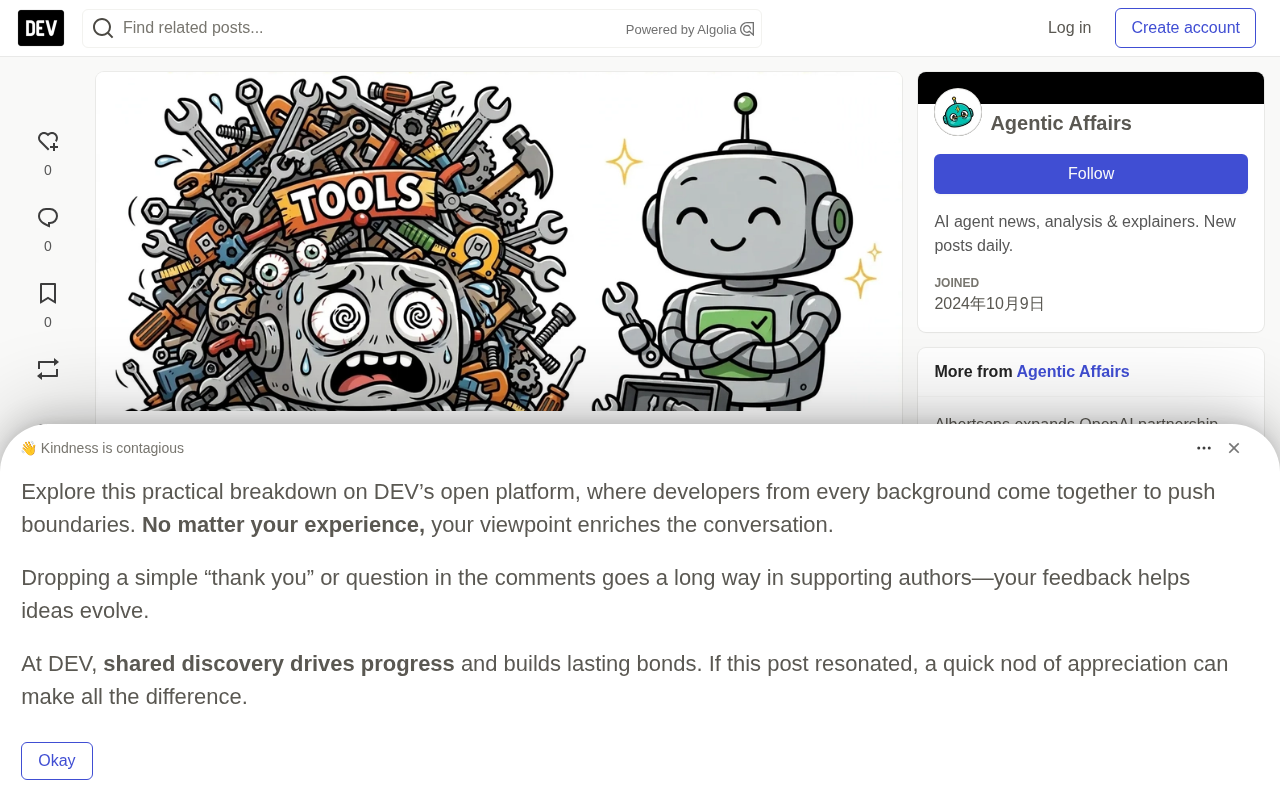Click the Okay button in banner
The height and width of the screenshot is (800, 1280).
[x=57, y=761]
